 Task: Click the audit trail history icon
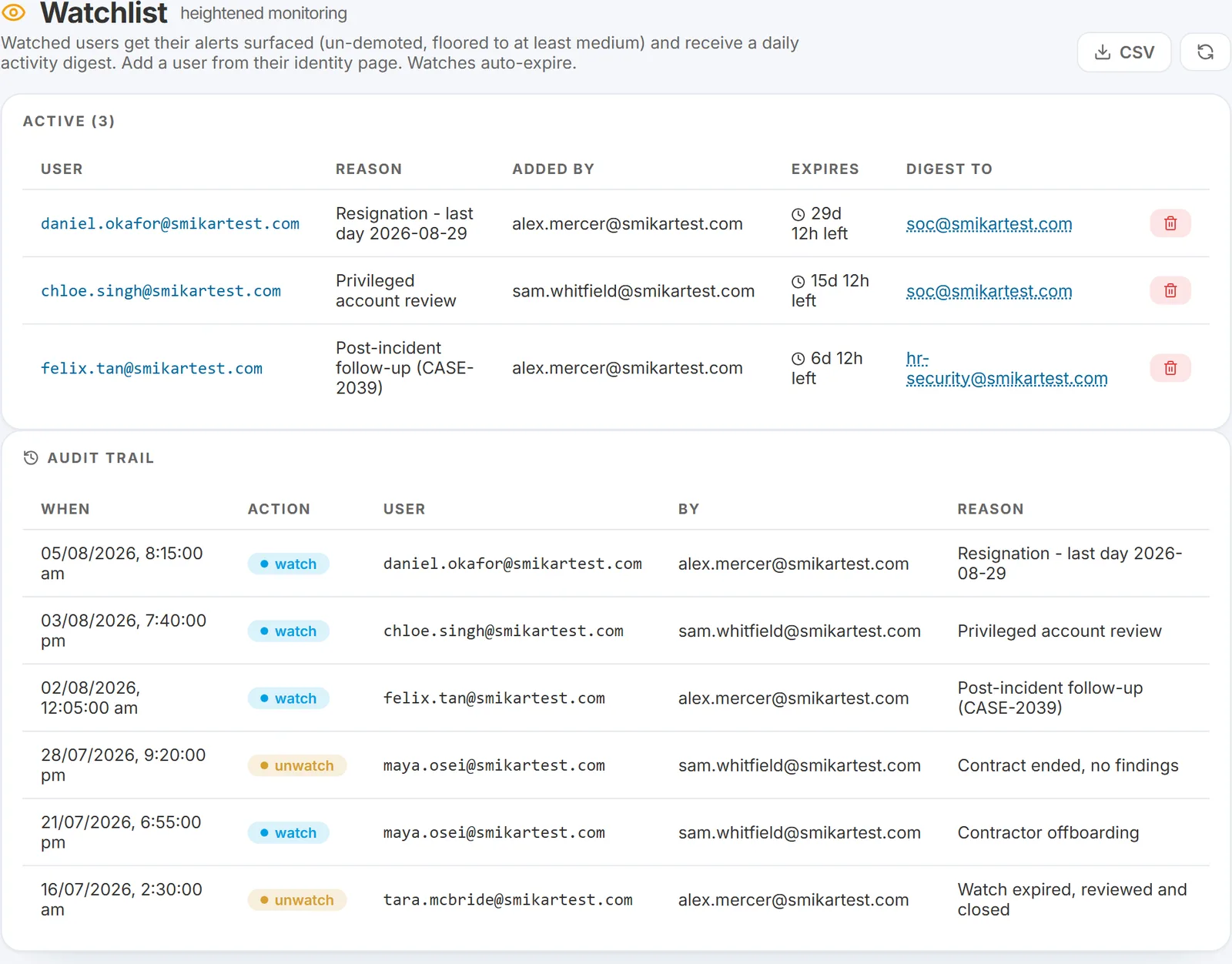[x=31, y=458]
